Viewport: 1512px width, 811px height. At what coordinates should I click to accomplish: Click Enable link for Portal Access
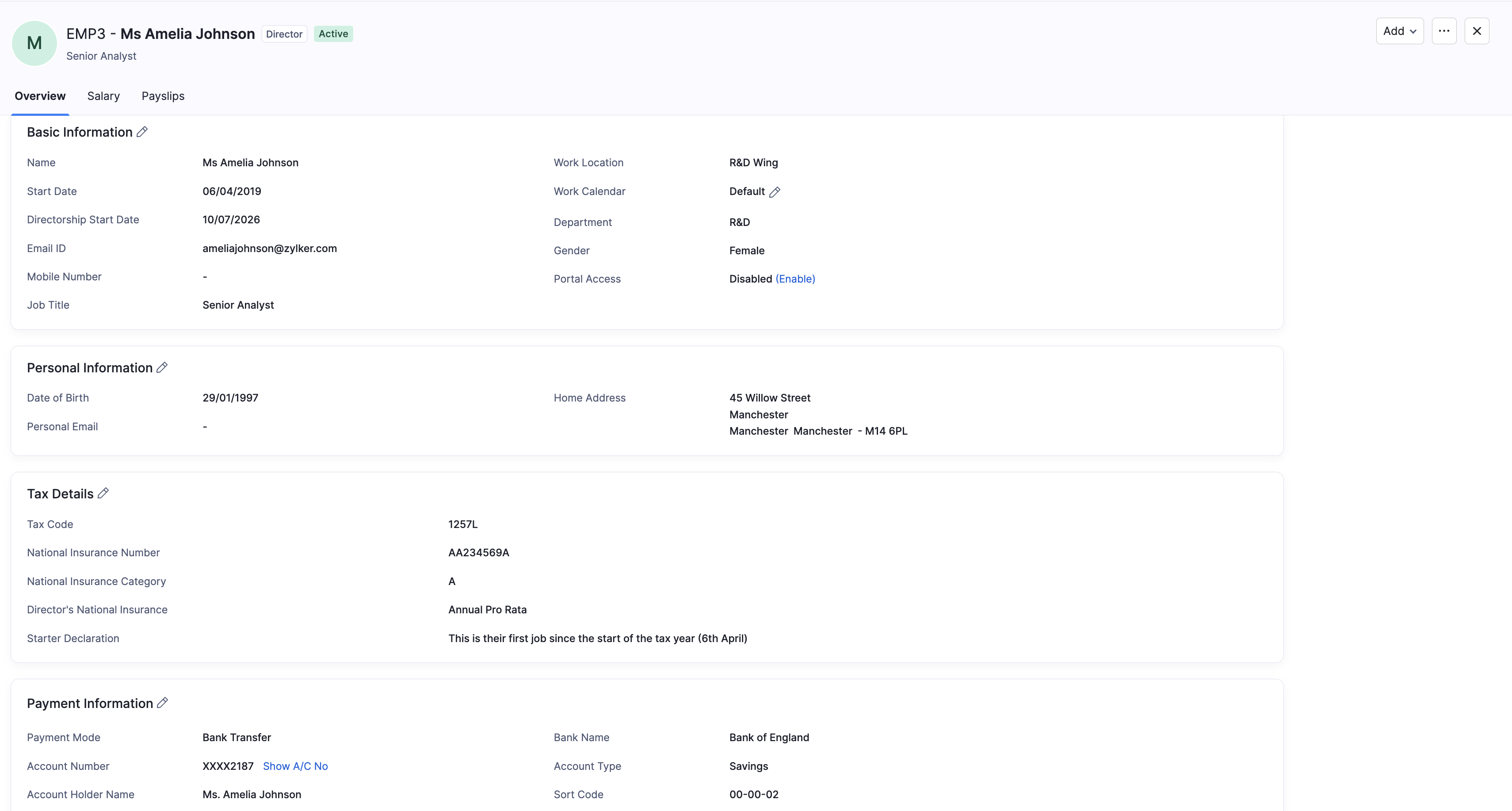[795, 279]
